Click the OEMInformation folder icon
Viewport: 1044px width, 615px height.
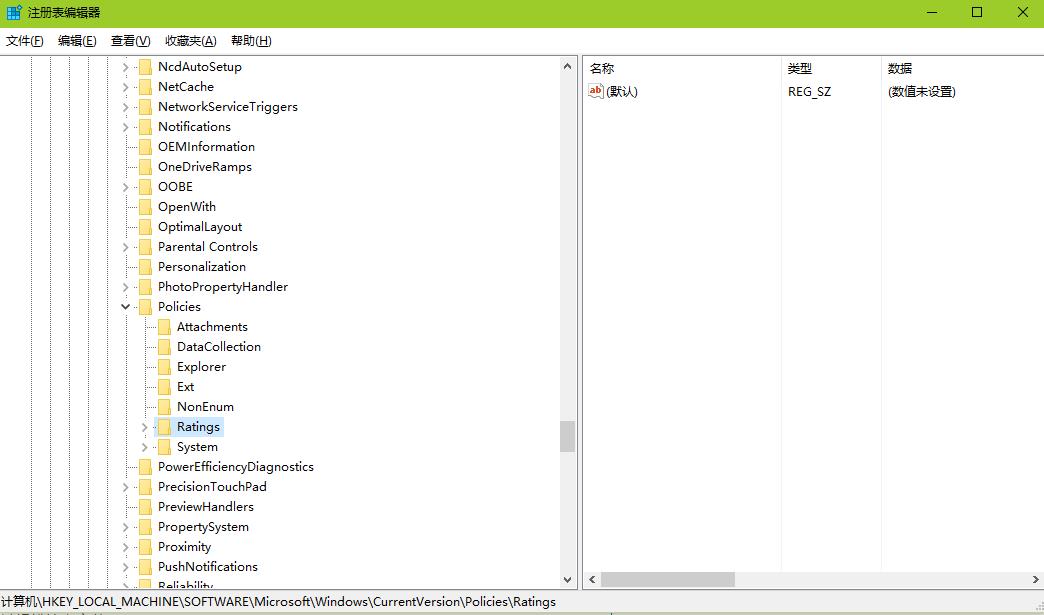[145, 147]
